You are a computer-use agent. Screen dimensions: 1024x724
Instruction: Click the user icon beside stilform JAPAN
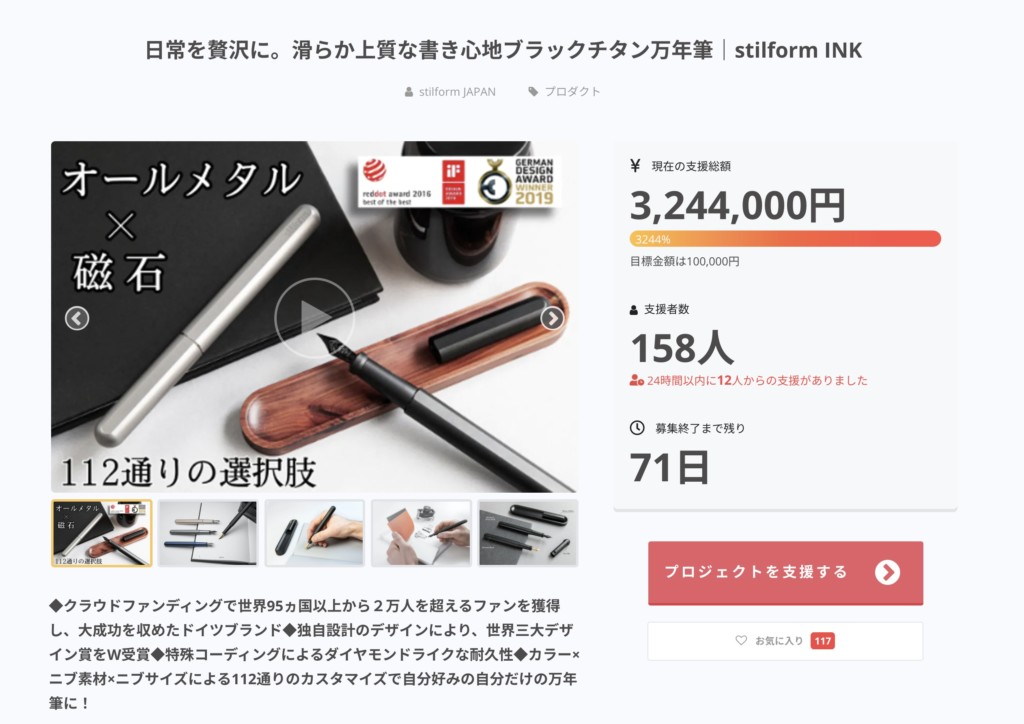coord(409,92)
